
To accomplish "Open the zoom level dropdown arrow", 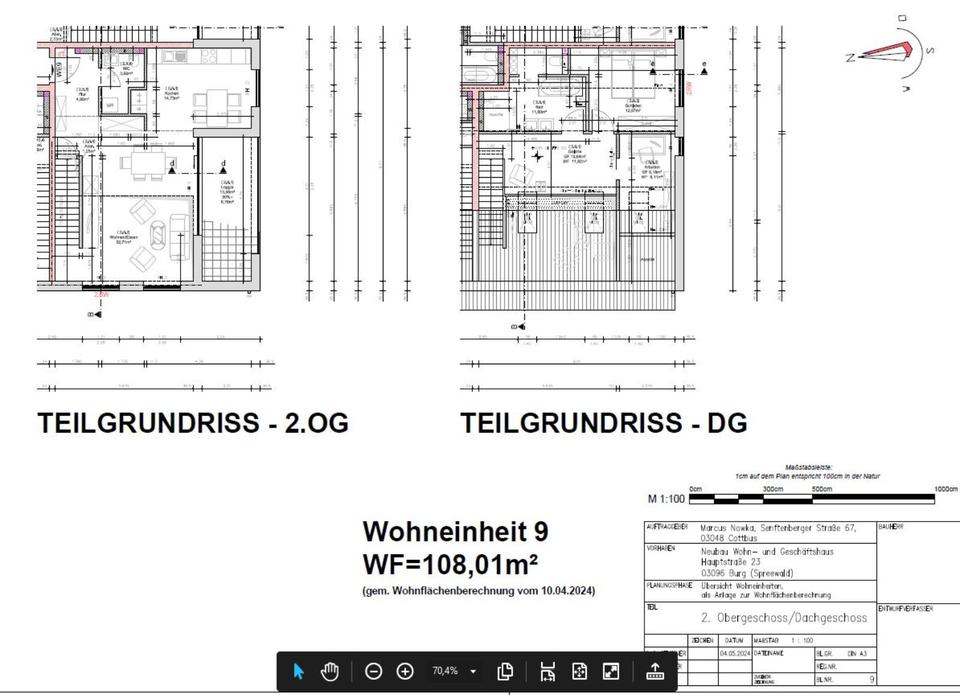I will [473, 671].
